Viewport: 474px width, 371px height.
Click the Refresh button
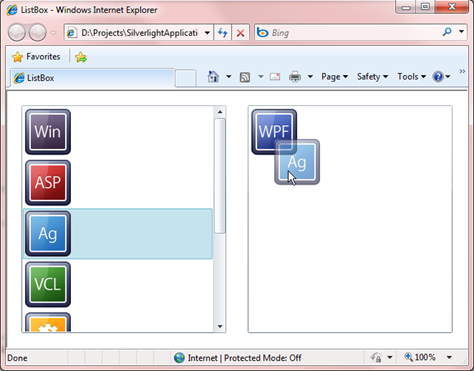pyautogui.click(x=222, y=33)
